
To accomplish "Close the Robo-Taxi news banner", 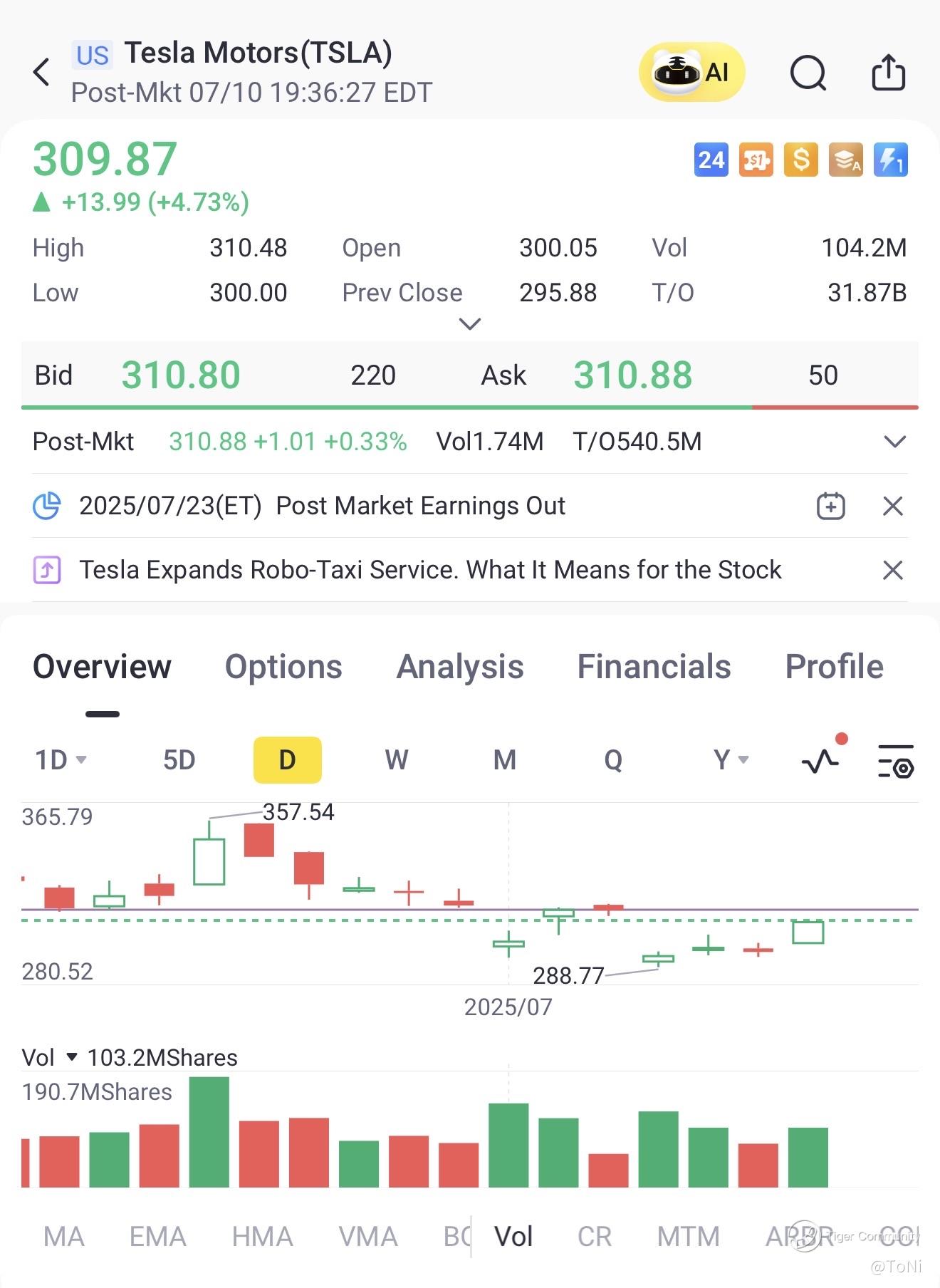I will [x=892, y=570].
